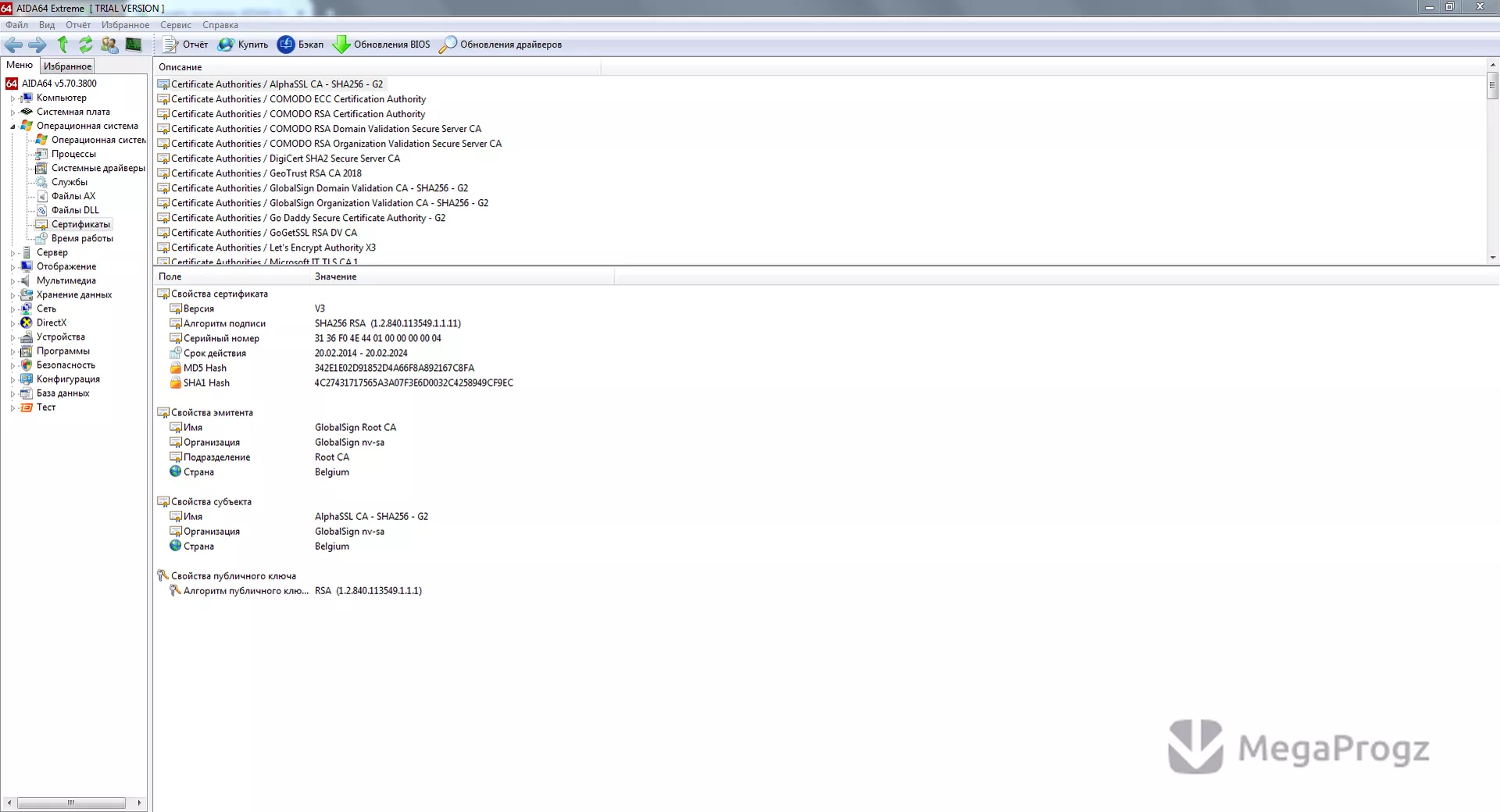Select GeoTrust RSA CA 2018 row
This screenshot has width=1500, height=812.
click(x=259, y=173)
